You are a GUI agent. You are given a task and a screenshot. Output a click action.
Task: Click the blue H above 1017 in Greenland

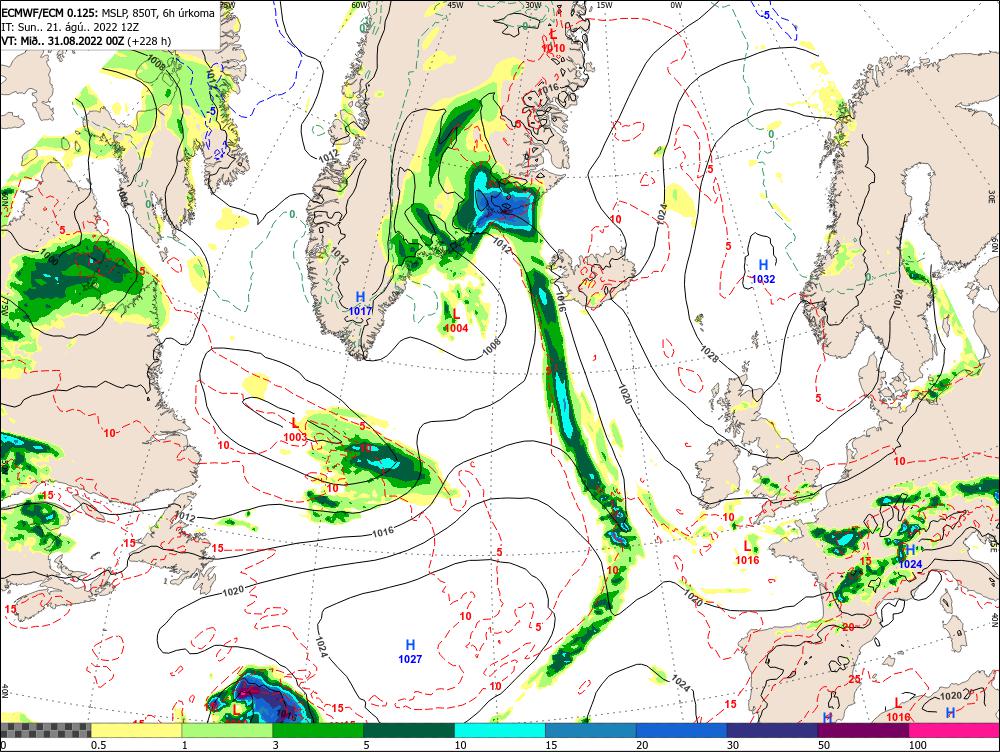click(x=360, y=297)
